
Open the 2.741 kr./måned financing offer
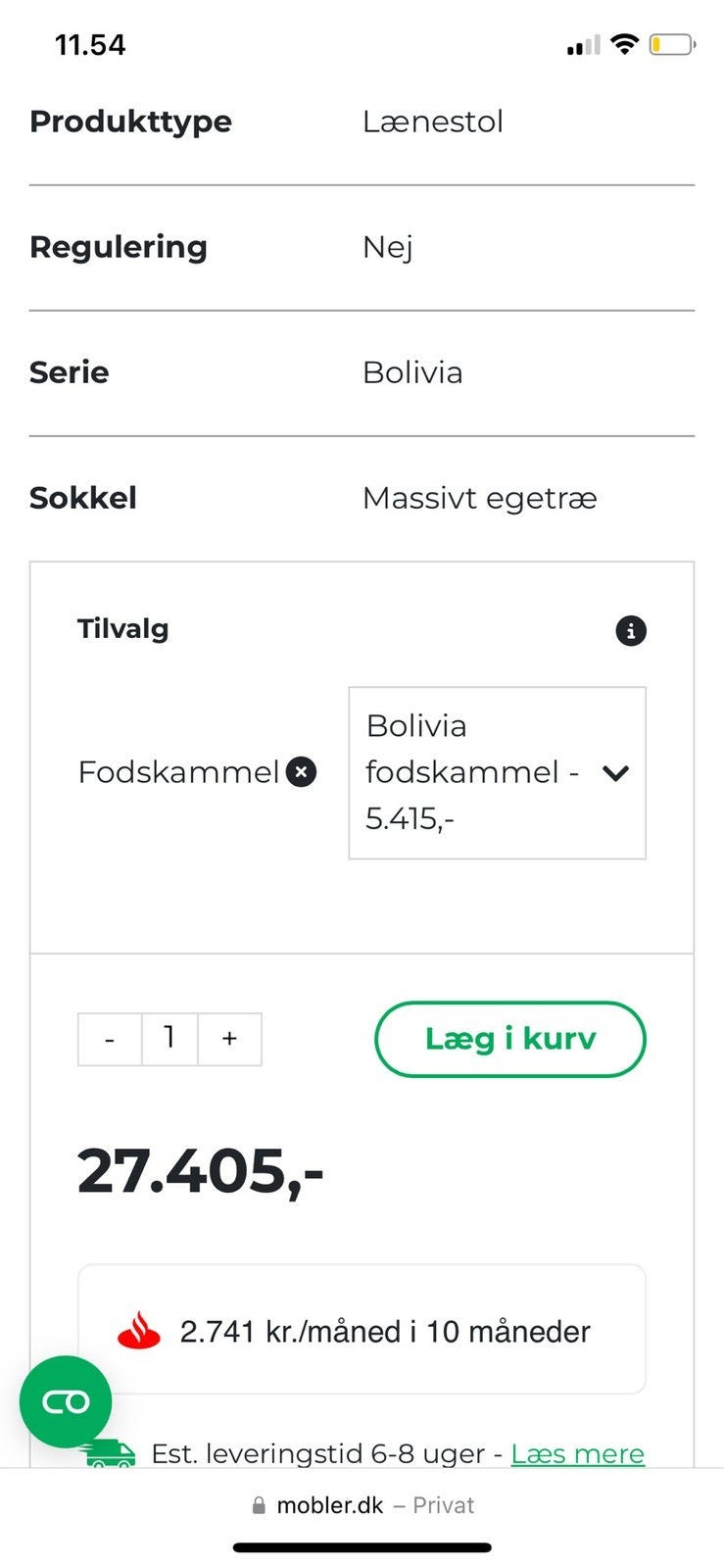point(385,1331)
